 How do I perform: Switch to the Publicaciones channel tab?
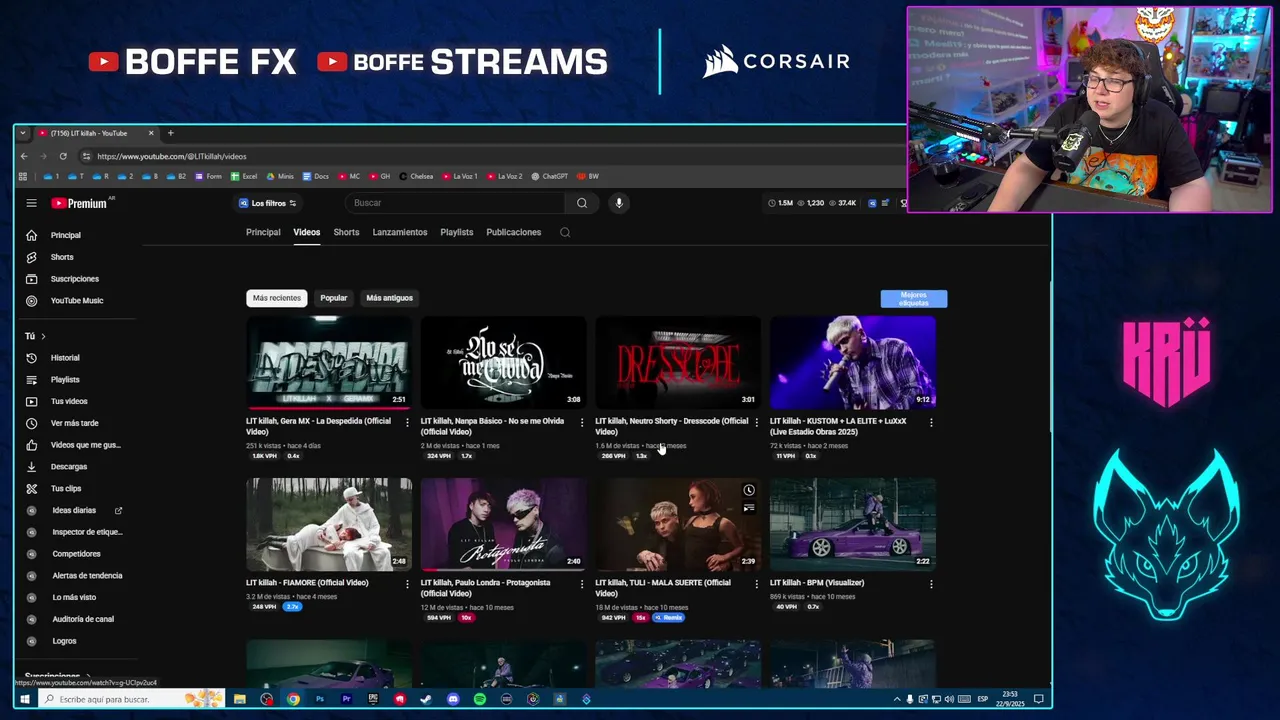[514, 232]
